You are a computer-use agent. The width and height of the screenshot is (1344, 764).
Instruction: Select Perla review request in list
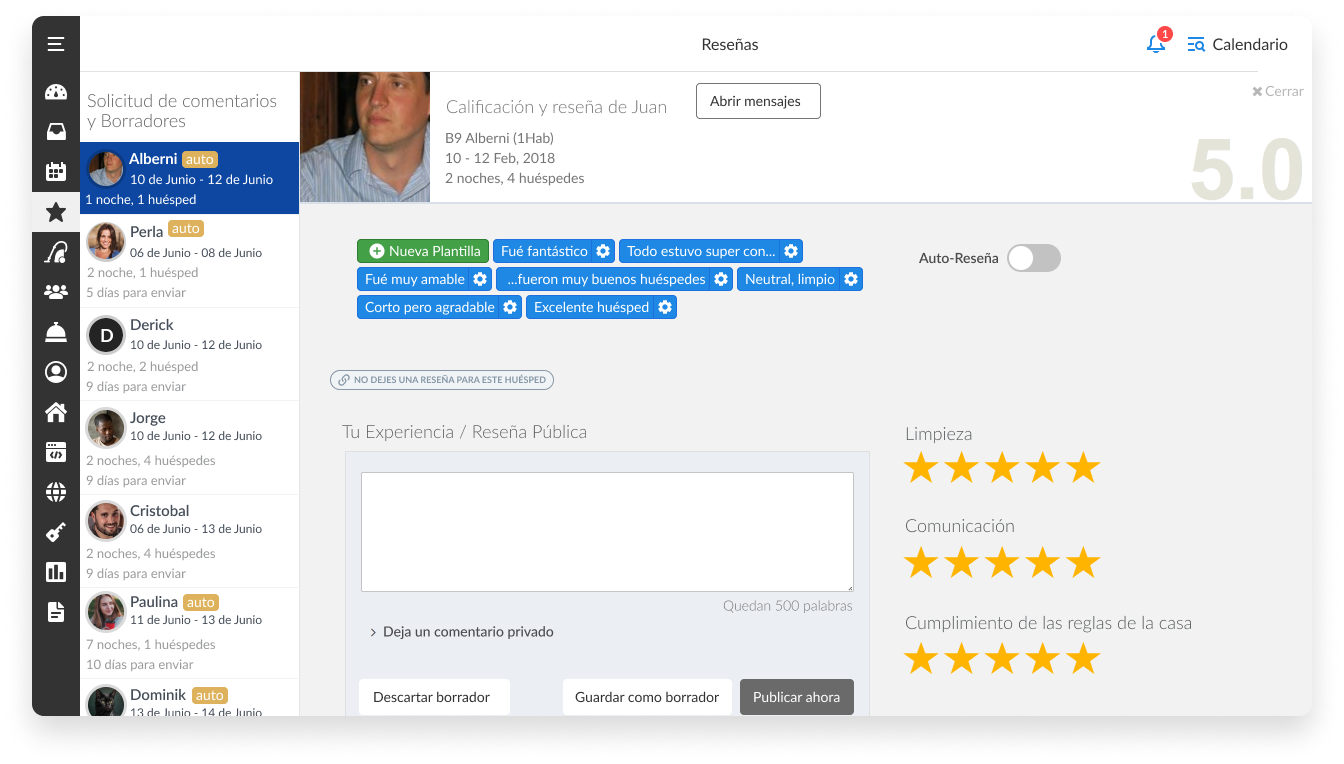[189, 261]
